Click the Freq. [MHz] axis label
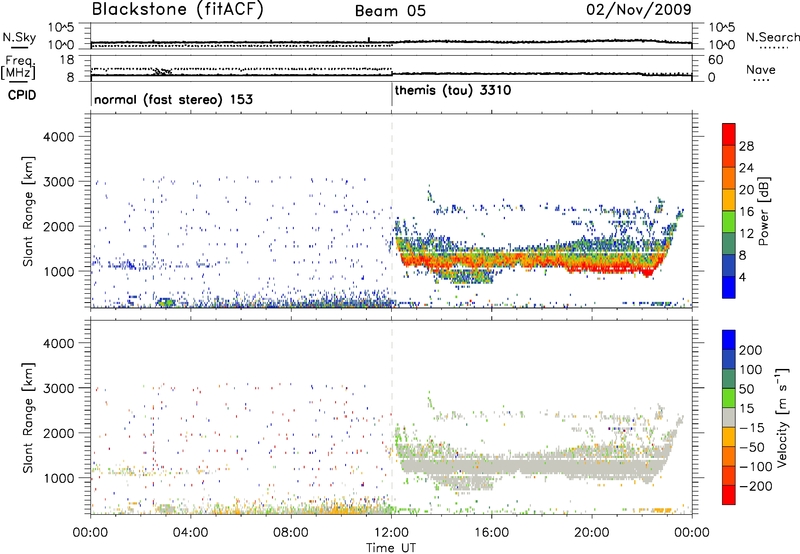This screenshot has width=800, height=554. click(x=18, y=67)
